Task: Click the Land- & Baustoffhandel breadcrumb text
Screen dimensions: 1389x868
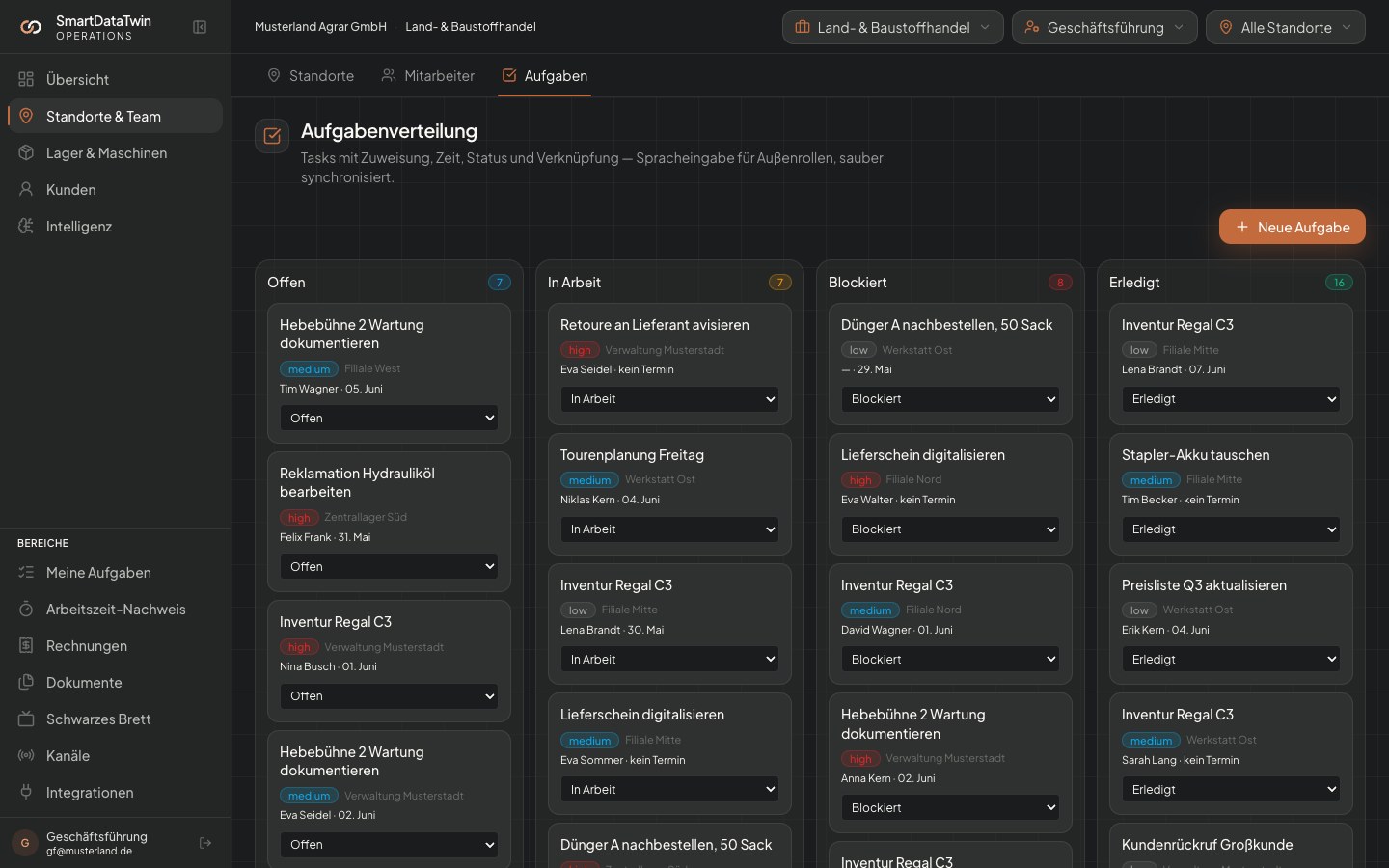Action: pos(471,27)
